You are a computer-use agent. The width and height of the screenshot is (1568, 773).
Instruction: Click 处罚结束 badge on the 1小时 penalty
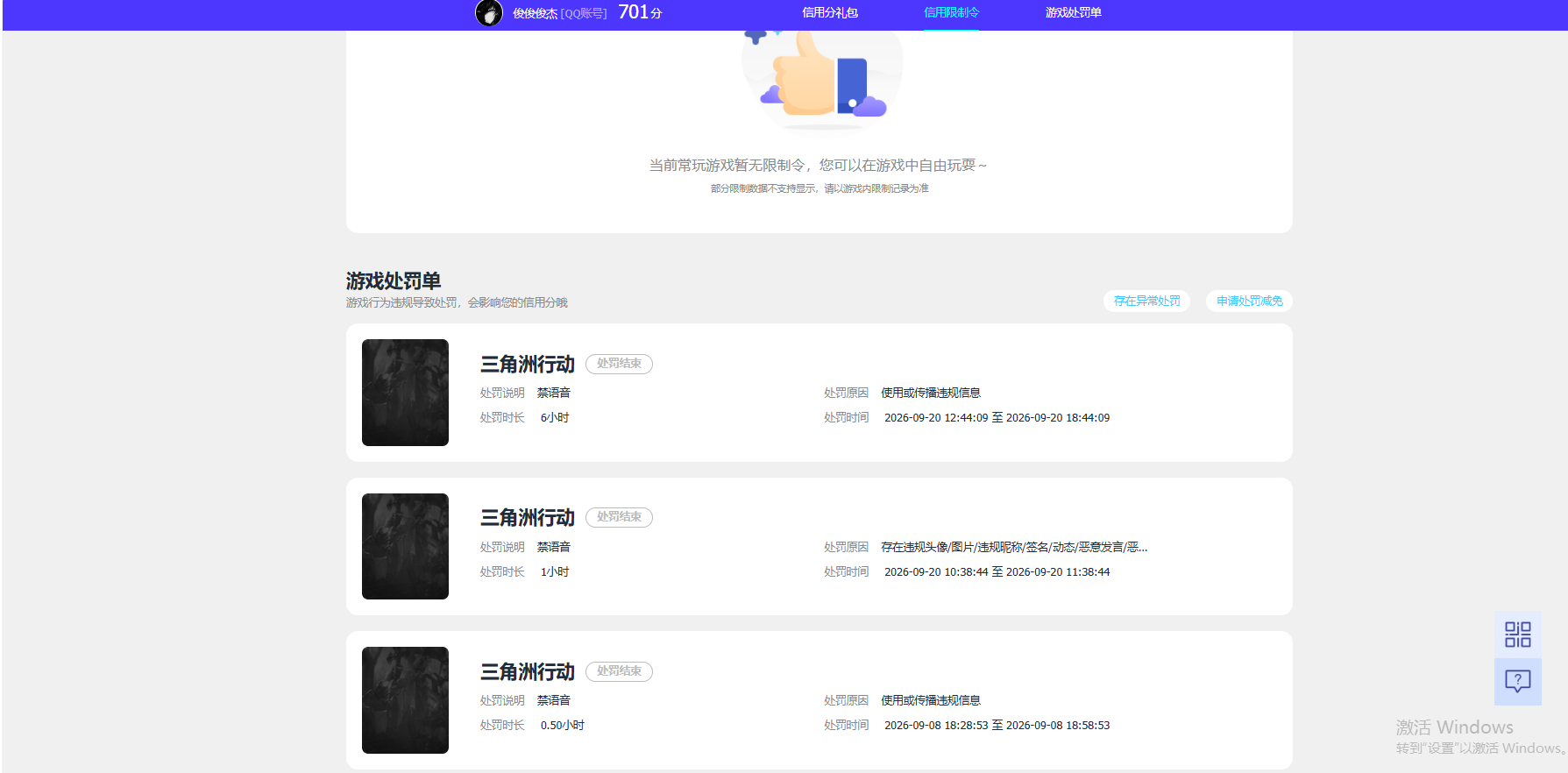pos(619,517)
